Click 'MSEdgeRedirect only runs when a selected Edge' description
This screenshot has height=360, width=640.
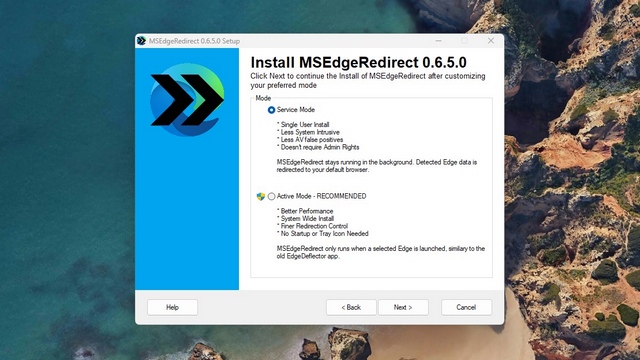381,252
